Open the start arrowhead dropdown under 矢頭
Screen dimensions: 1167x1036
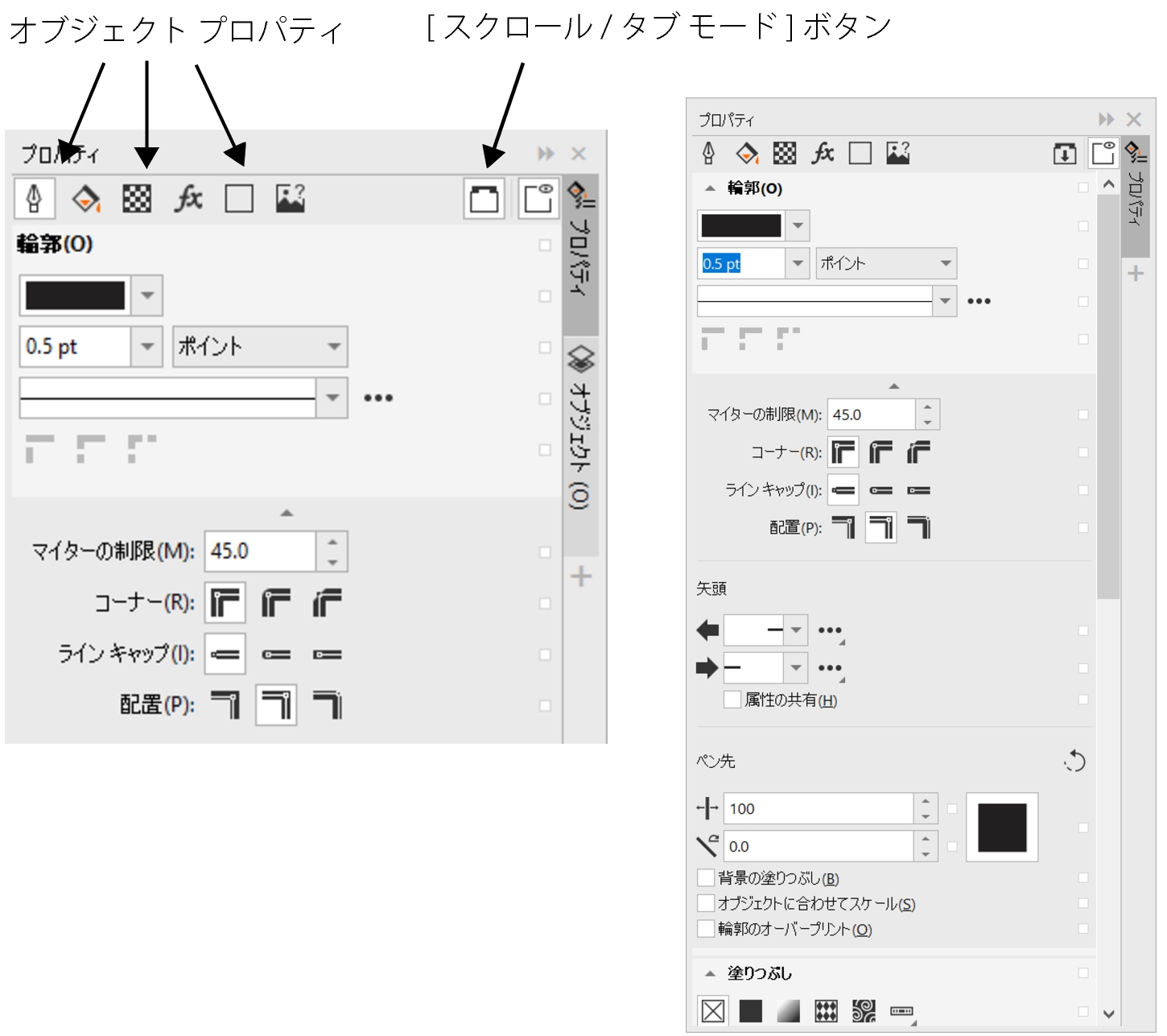795,630
